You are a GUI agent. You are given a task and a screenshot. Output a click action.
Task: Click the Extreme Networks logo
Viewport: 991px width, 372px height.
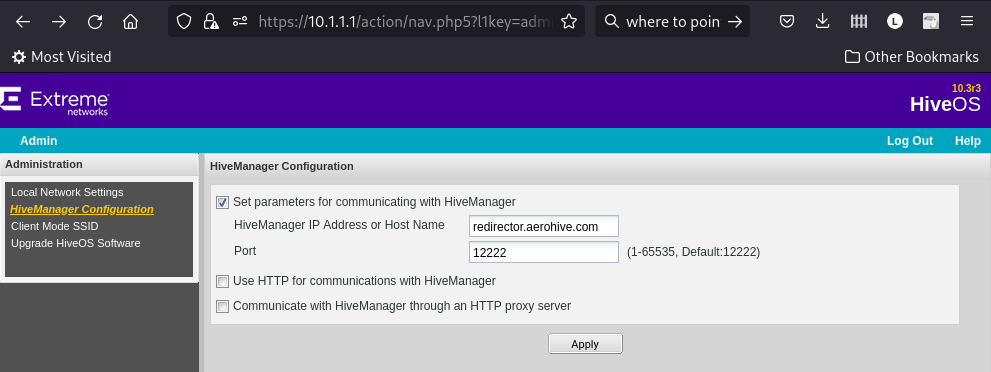(55, 103)
